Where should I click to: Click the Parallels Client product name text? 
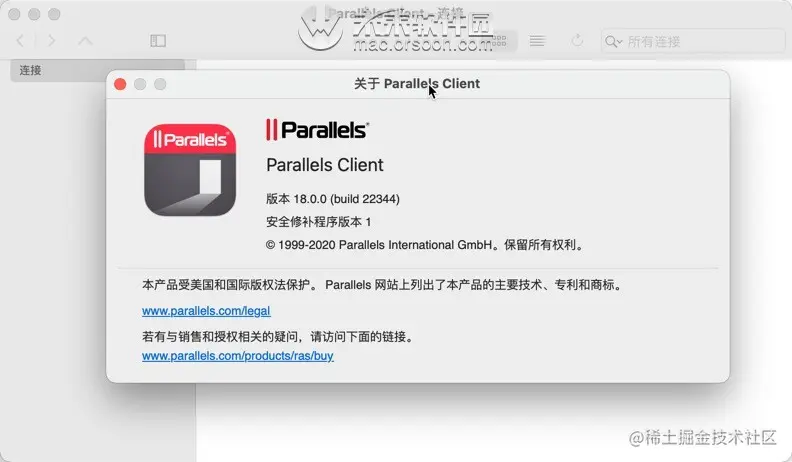pos(325,165)
